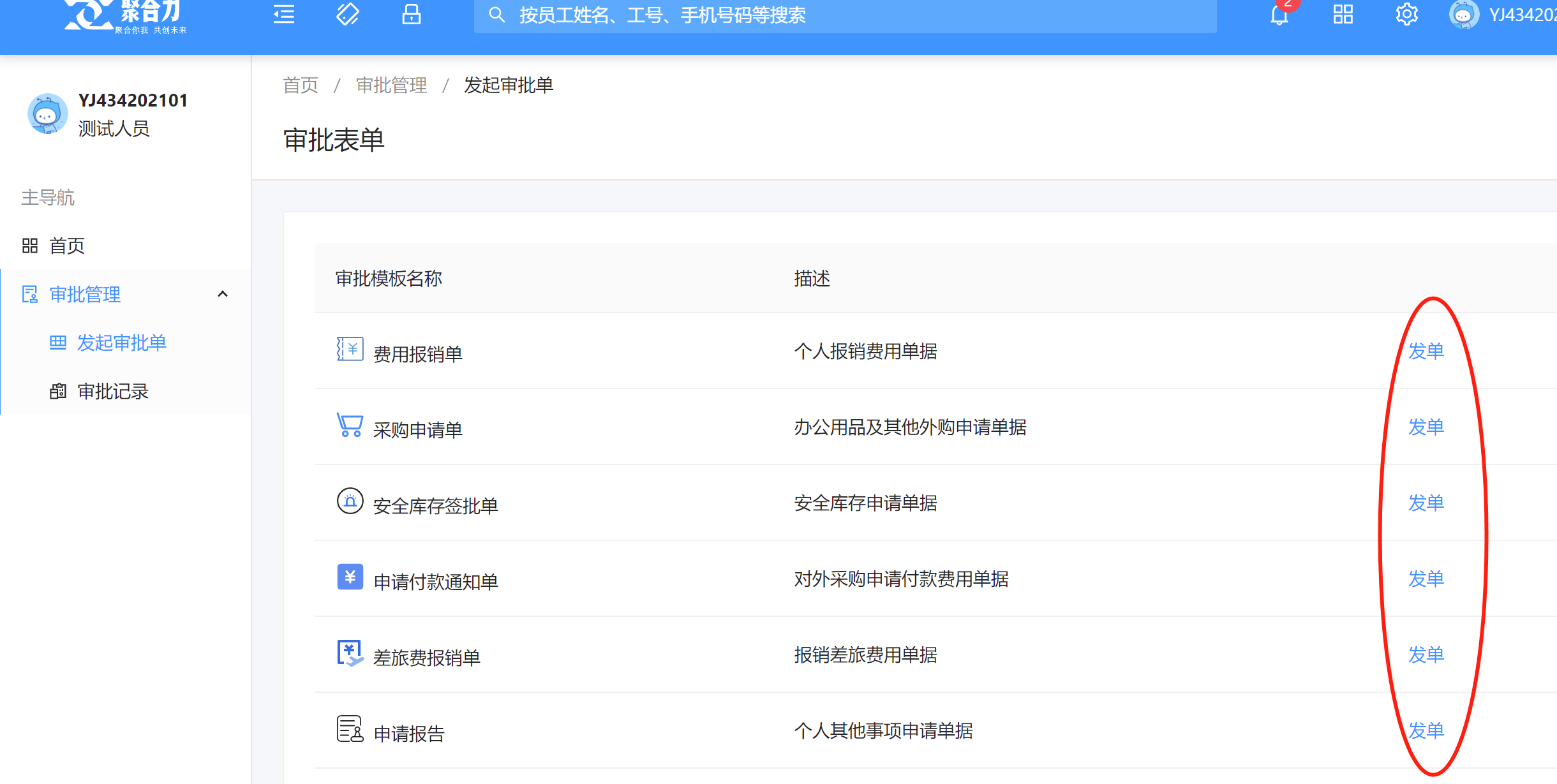The height and width of the screenshot is (784, 1557).
Task: Focus the employee search input field
Action: [x=845, y=15]
